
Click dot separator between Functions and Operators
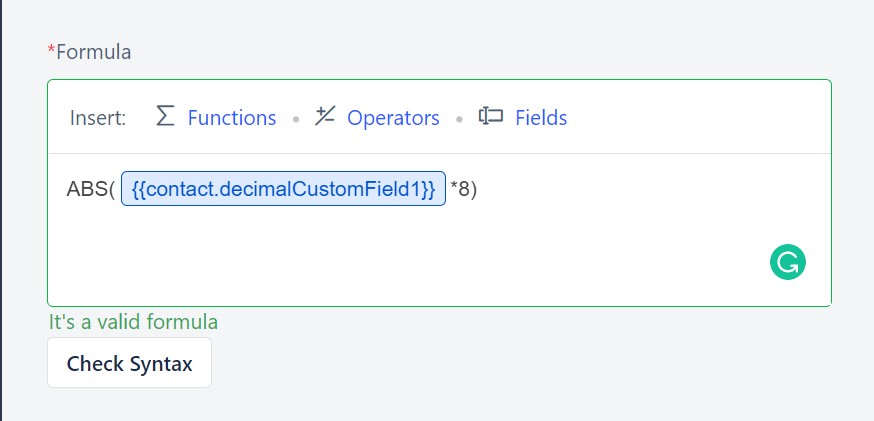pos(296,119)
